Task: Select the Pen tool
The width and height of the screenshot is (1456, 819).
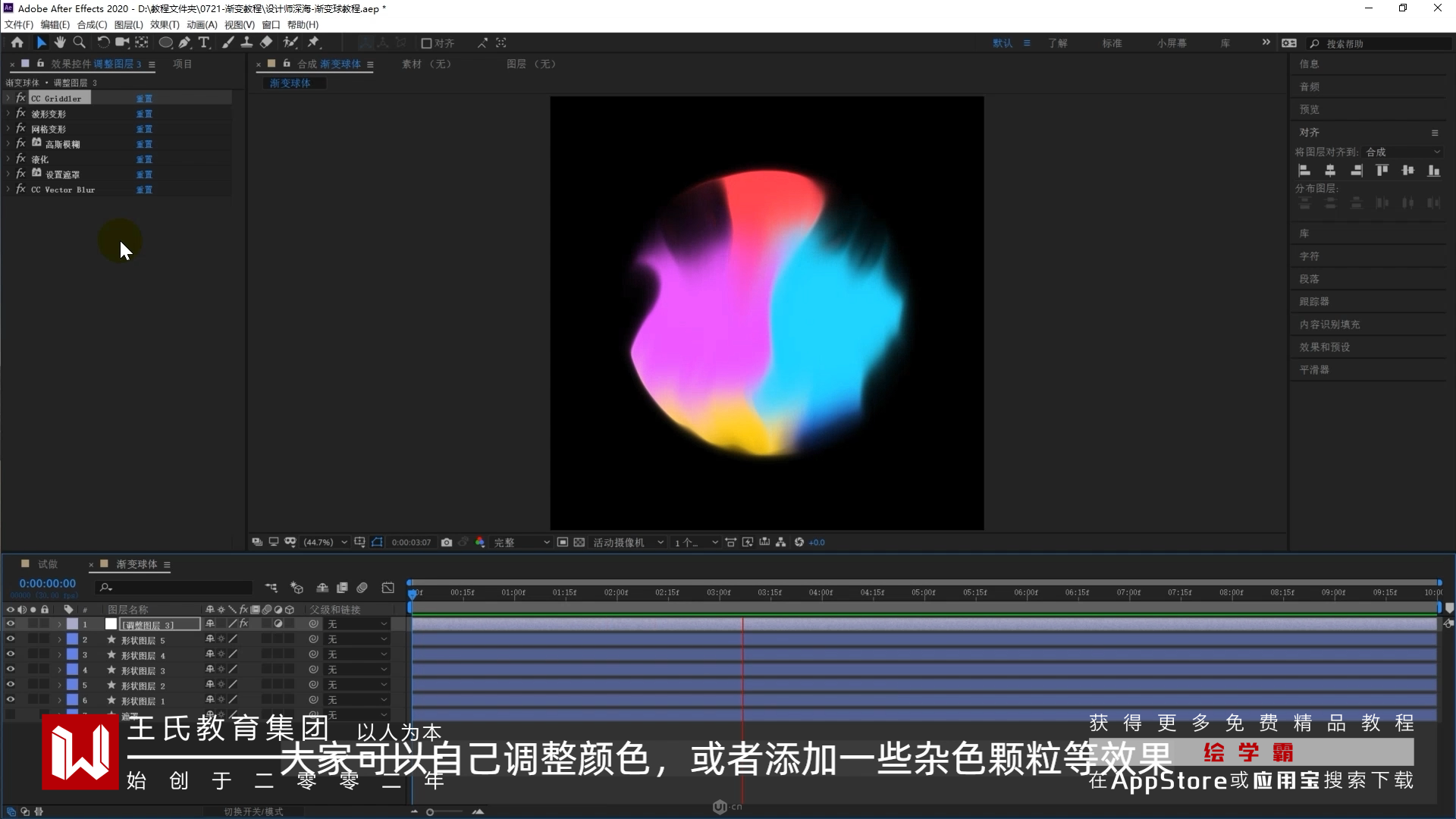Action: coord(184,42)
